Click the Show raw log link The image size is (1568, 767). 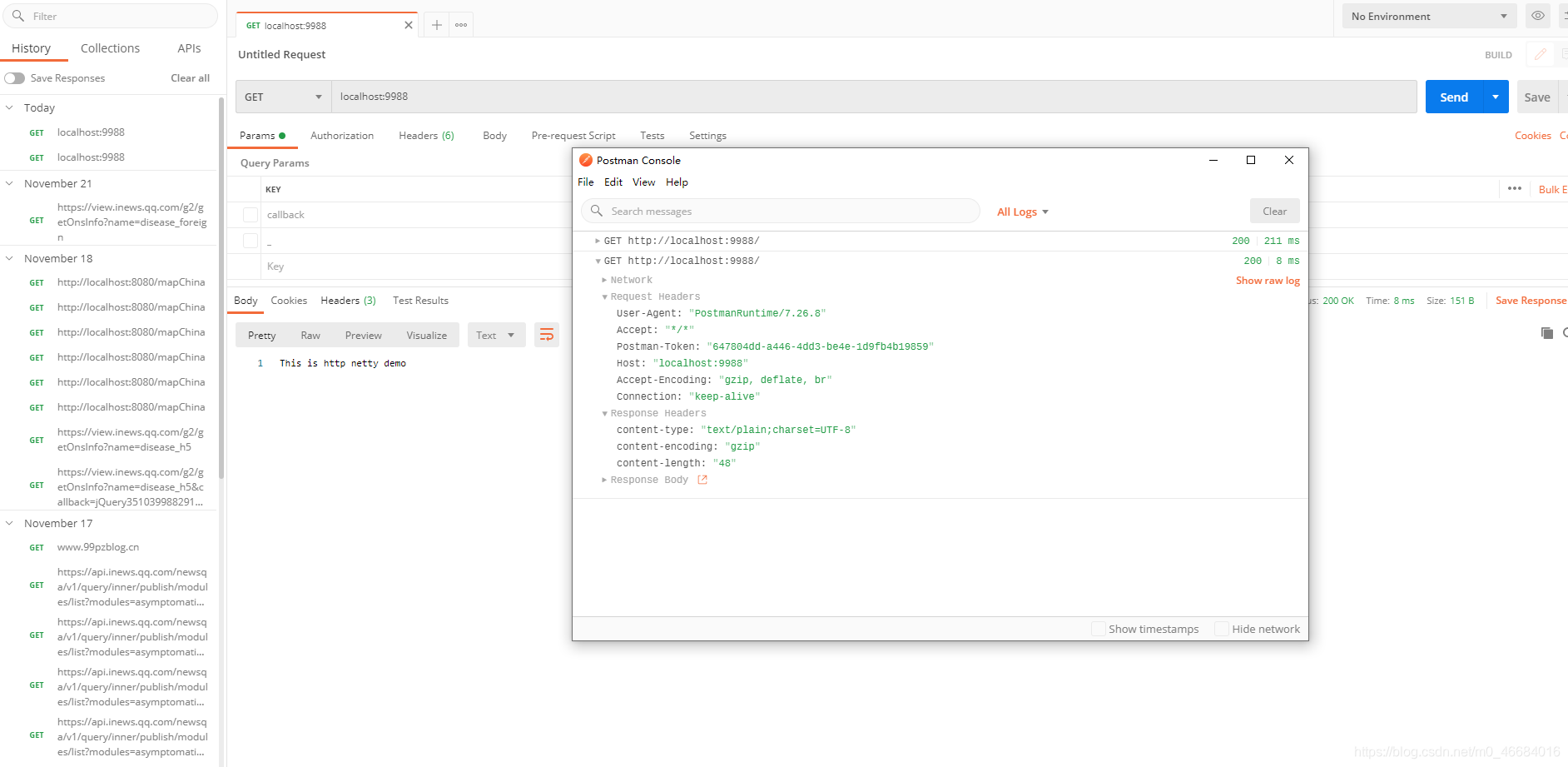pos(1268,281)
